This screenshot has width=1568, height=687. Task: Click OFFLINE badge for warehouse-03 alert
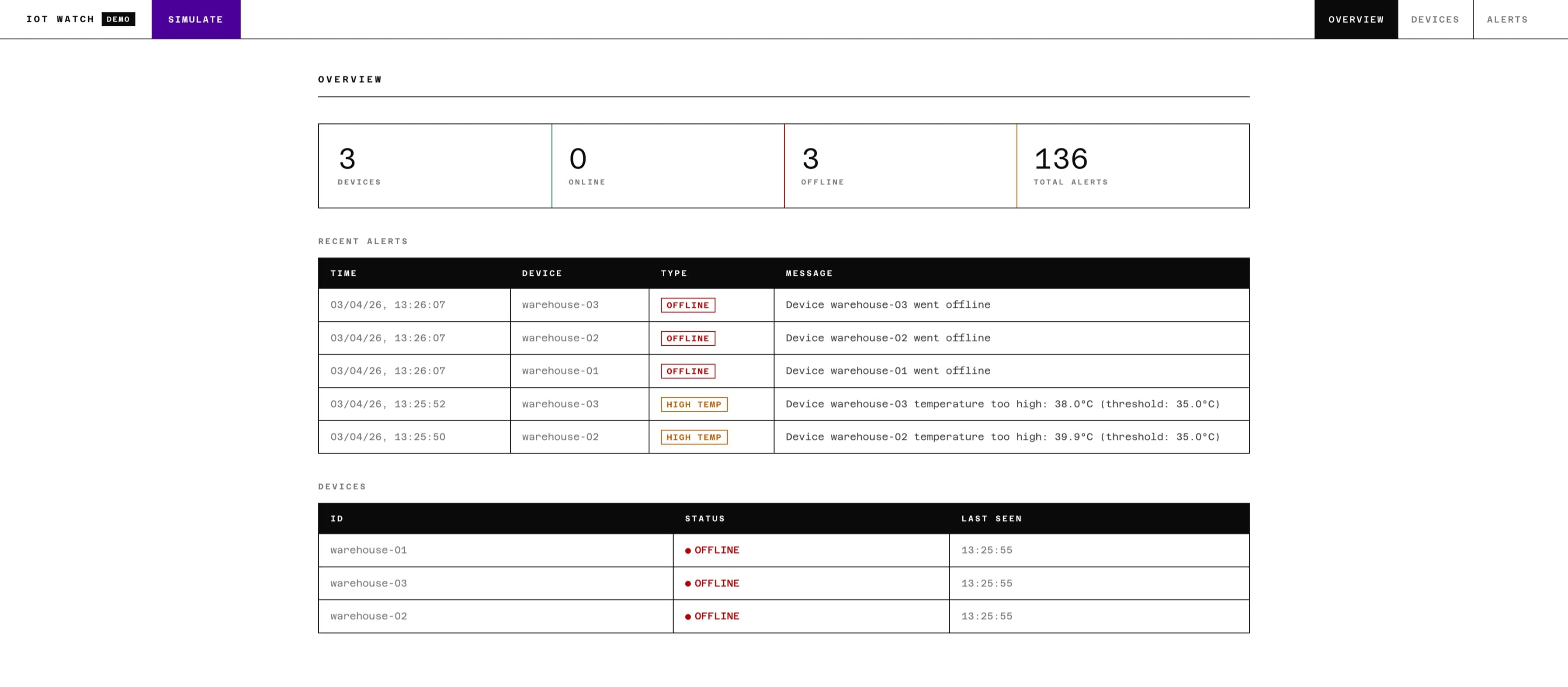click(688, 305)
